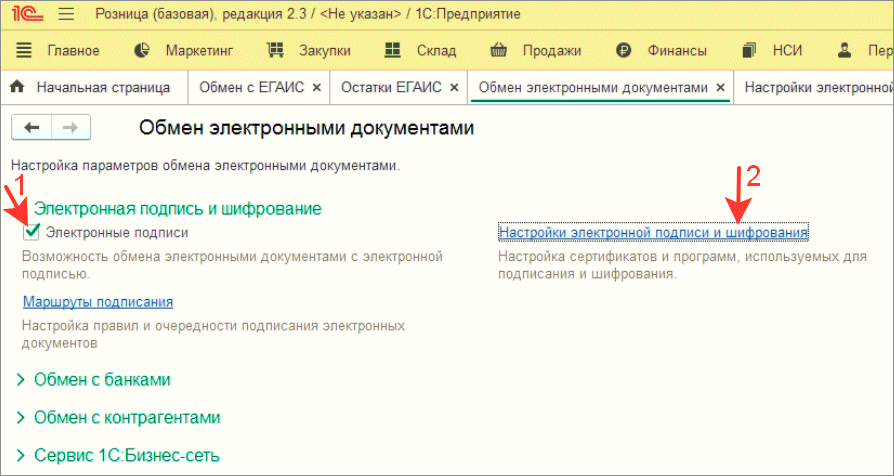Open Настройки электронной подписи и шифрования link
The width and height of the screenshot is (894, 476).
[653, 233]
